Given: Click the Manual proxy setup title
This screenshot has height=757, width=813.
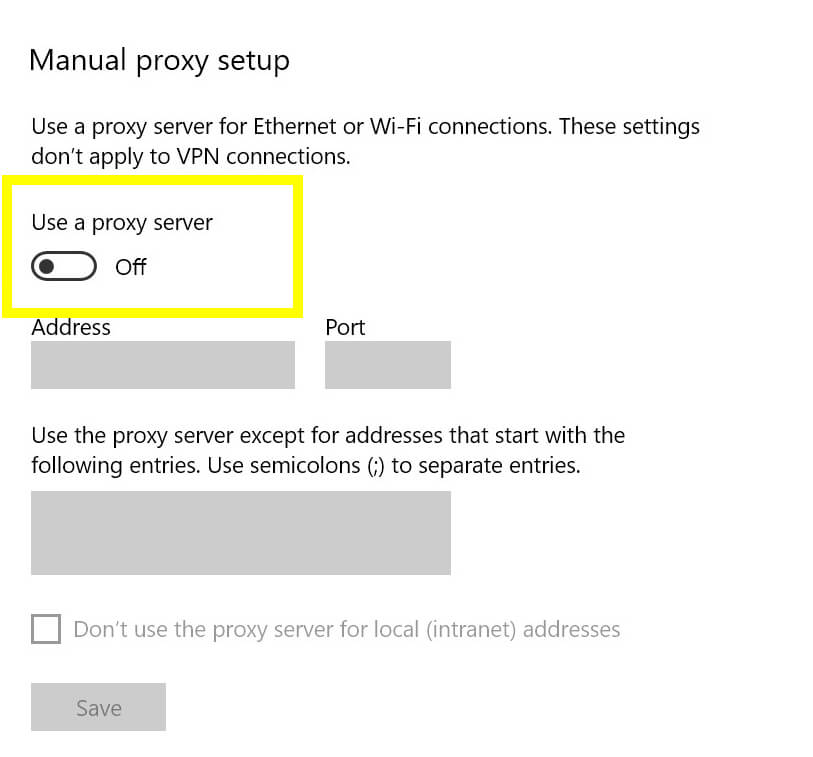Looking at the screenshot, I should (x=160, y=60).
